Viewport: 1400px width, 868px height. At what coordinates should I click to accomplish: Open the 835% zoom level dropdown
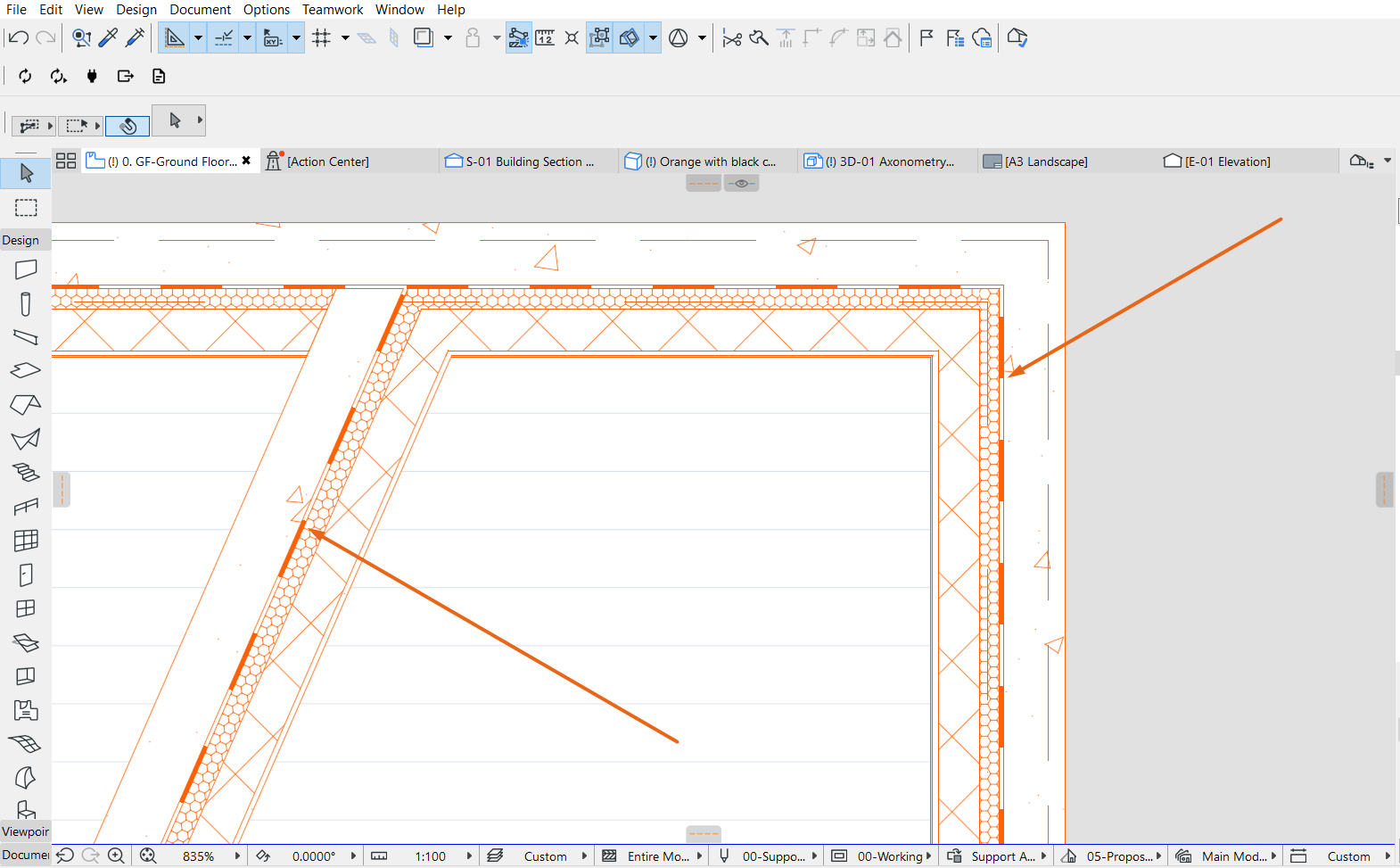point(238,856)
